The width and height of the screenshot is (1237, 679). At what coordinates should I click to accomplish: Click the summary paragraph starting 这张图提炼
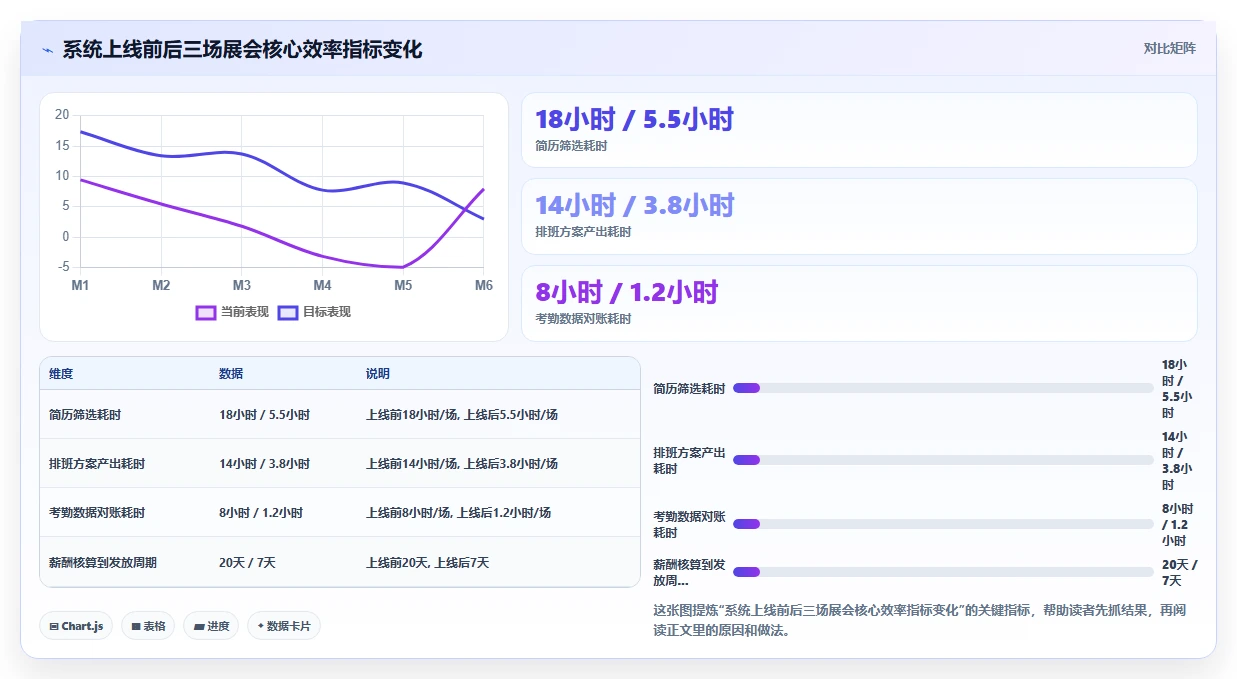coord(919,621)
